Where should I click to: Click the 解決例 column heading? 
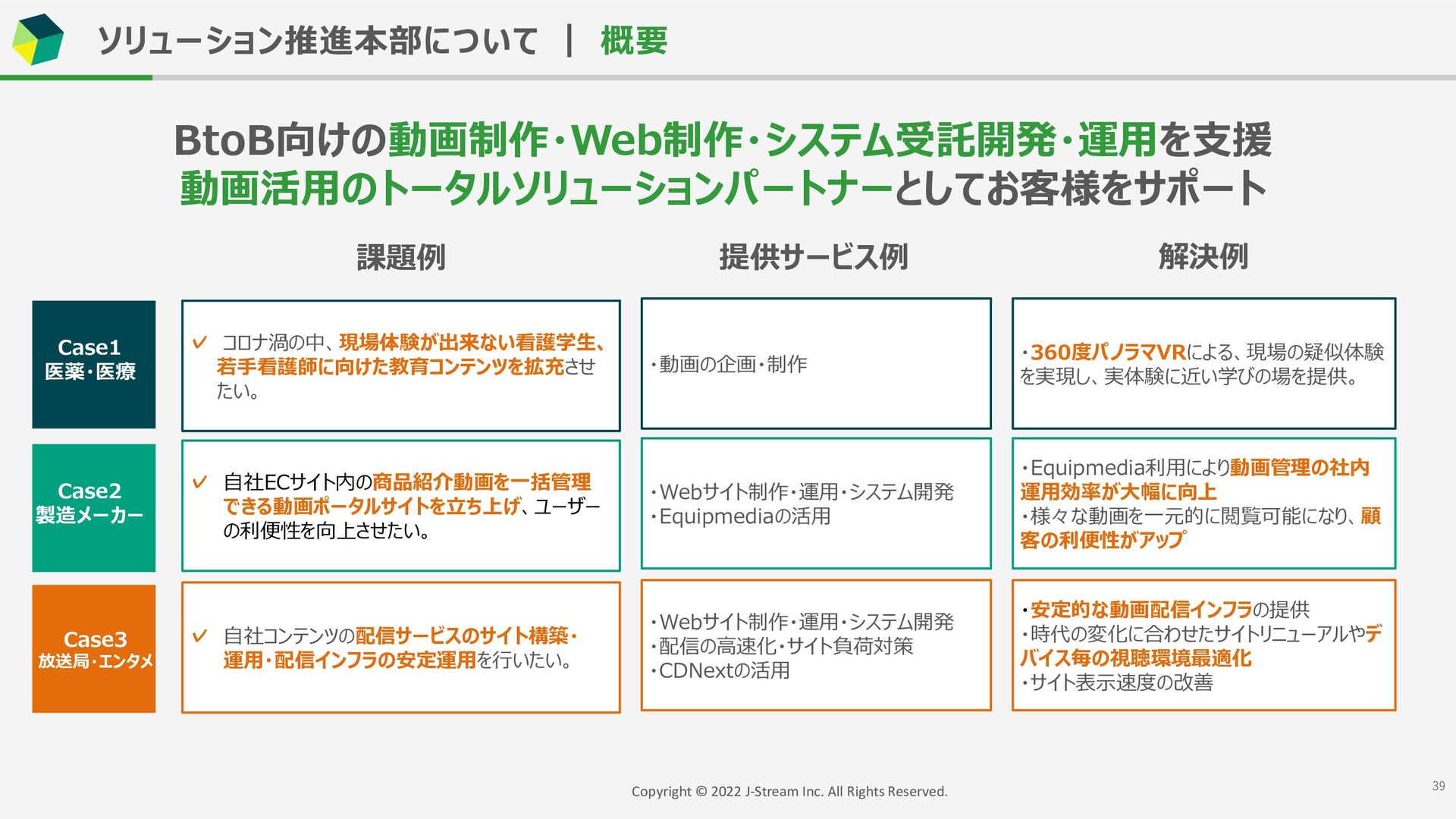coord(1203,257)
